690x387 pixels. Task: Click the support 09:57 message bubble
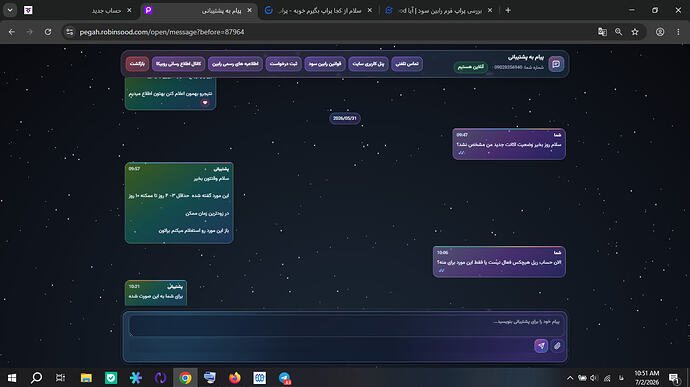[x=179, y=203]
